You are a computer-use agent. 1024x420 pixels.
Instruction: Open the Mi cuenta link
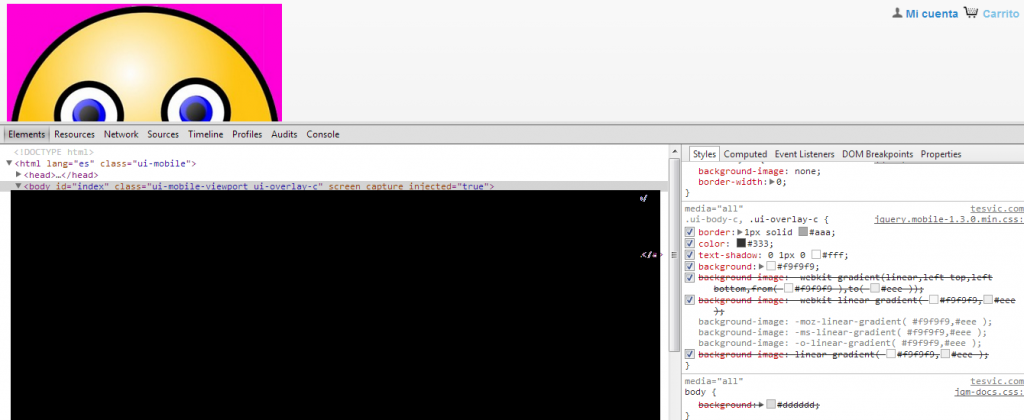pyautogui.click(x=931, y=14)
